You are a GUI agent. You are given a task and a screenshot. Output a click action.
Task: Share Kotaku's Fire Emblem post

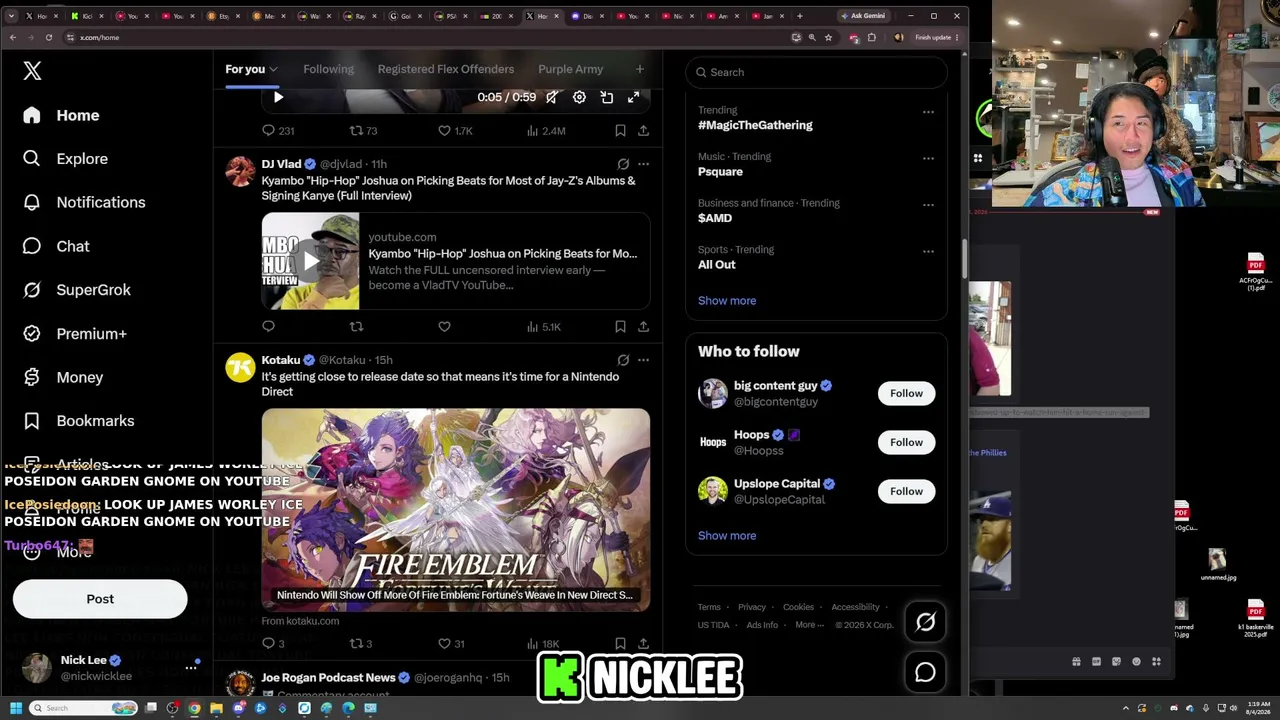(643, 644)
